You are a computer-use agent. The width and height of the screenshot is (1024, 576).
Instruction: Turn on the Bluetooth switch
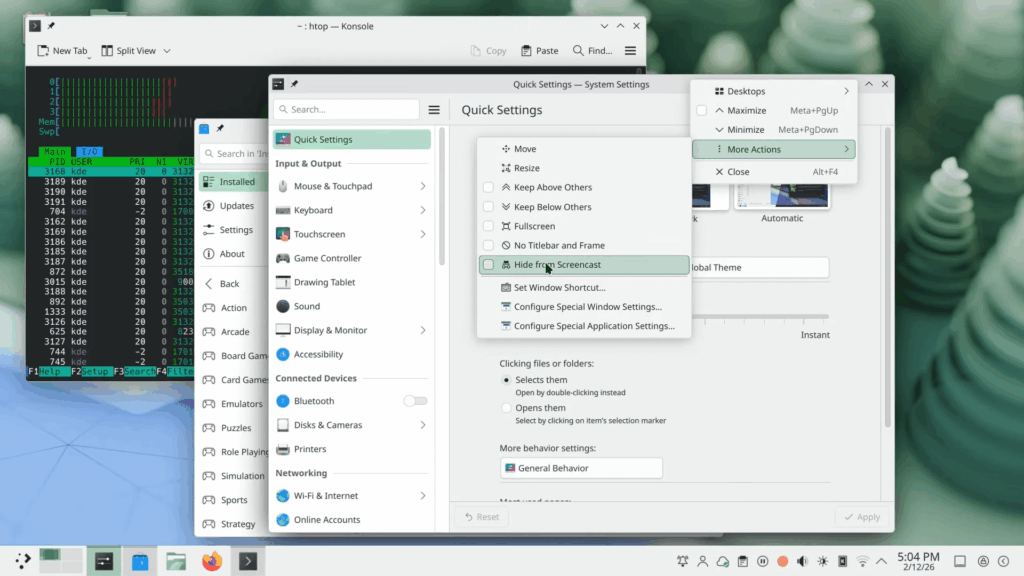point(415,401)
